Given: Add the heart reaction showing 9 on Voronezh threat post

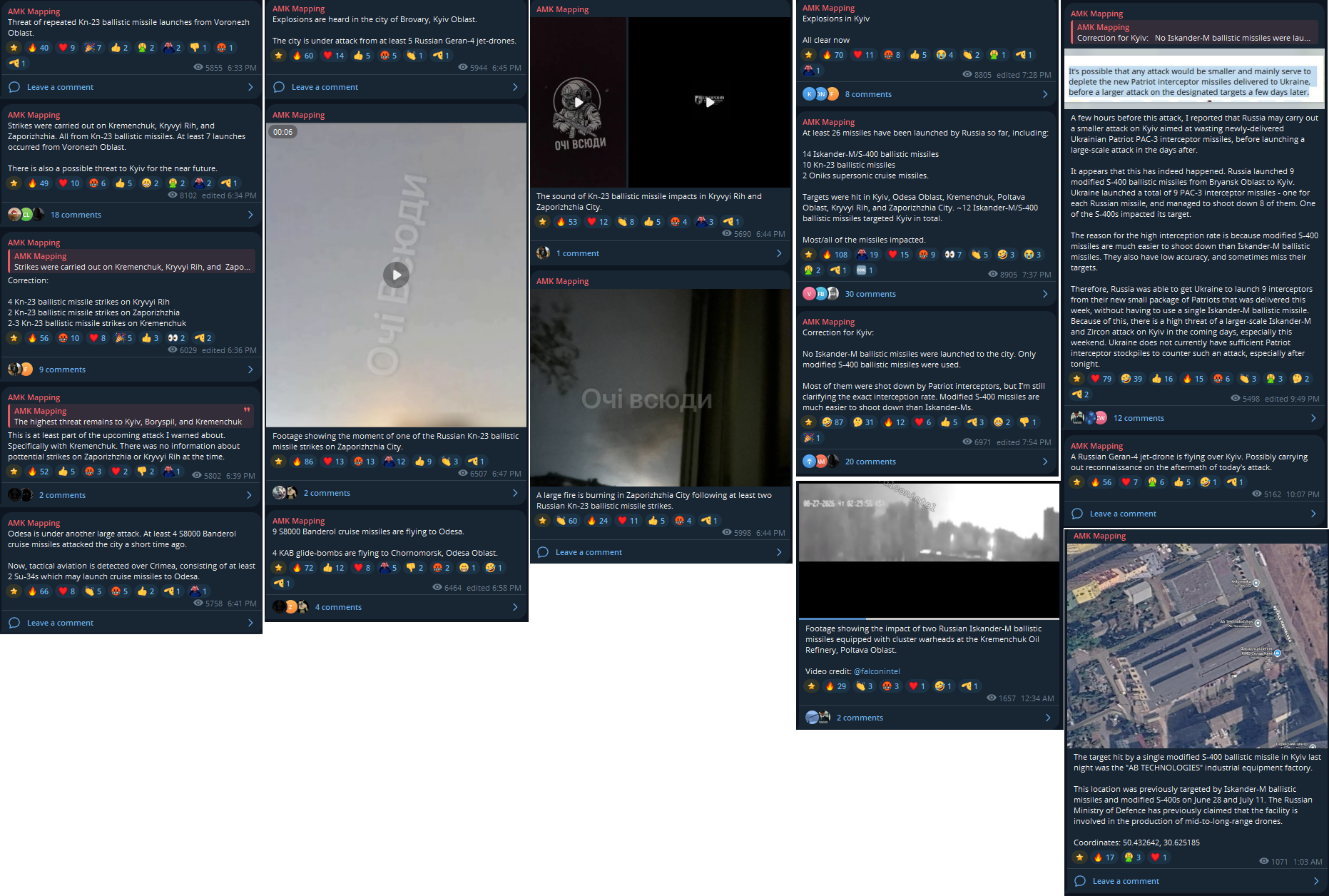Looking at the screenshot, I should 67,48.
